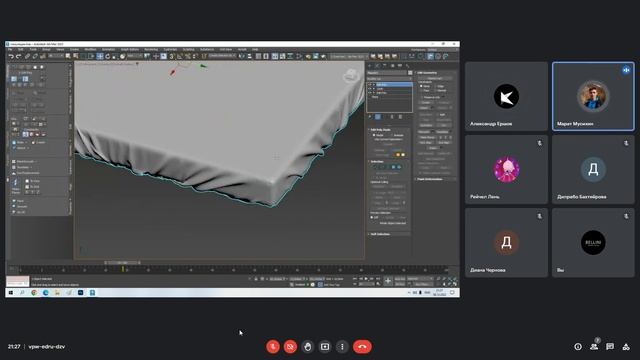Select Model radio in Edit Poly Mode
Screen dimensions: 640x360
tap(374, 135)
